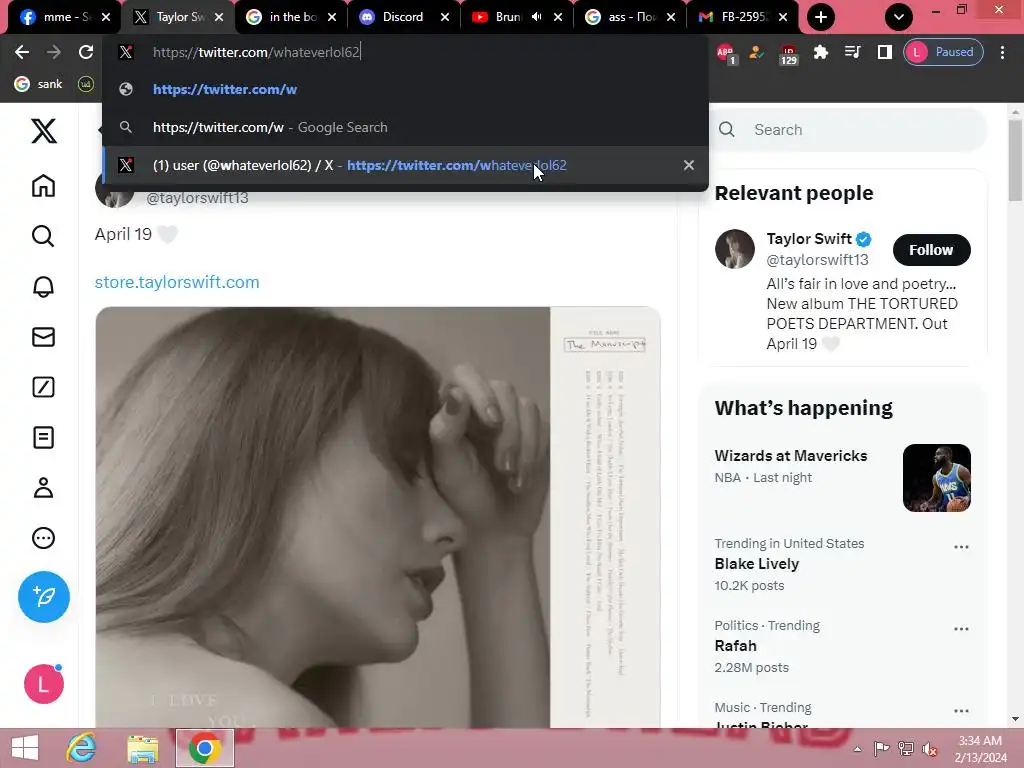Open Lists icon in sidebar
1024x768 pixels.
pyautogui.click(x=44, y=438)
